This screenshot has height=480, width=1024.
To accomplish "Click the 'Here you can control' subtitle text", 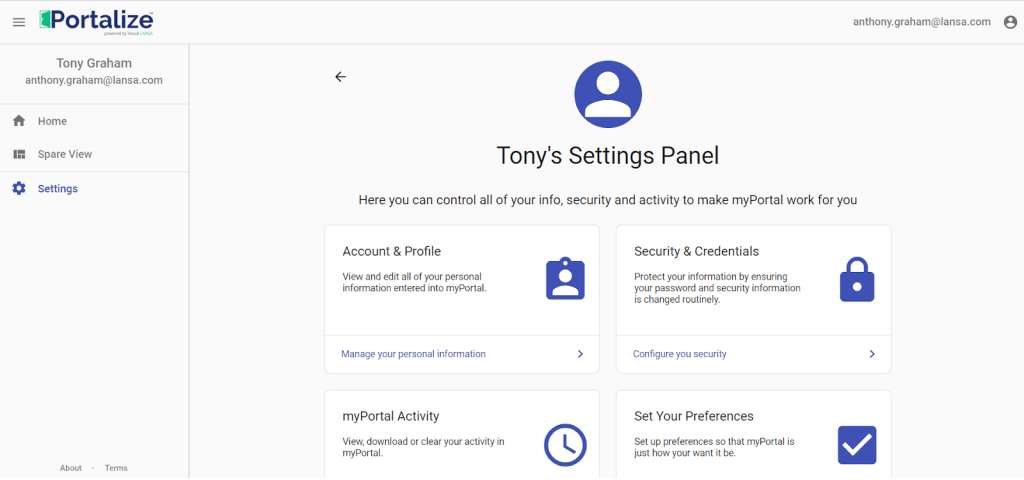I will (607, 200).
